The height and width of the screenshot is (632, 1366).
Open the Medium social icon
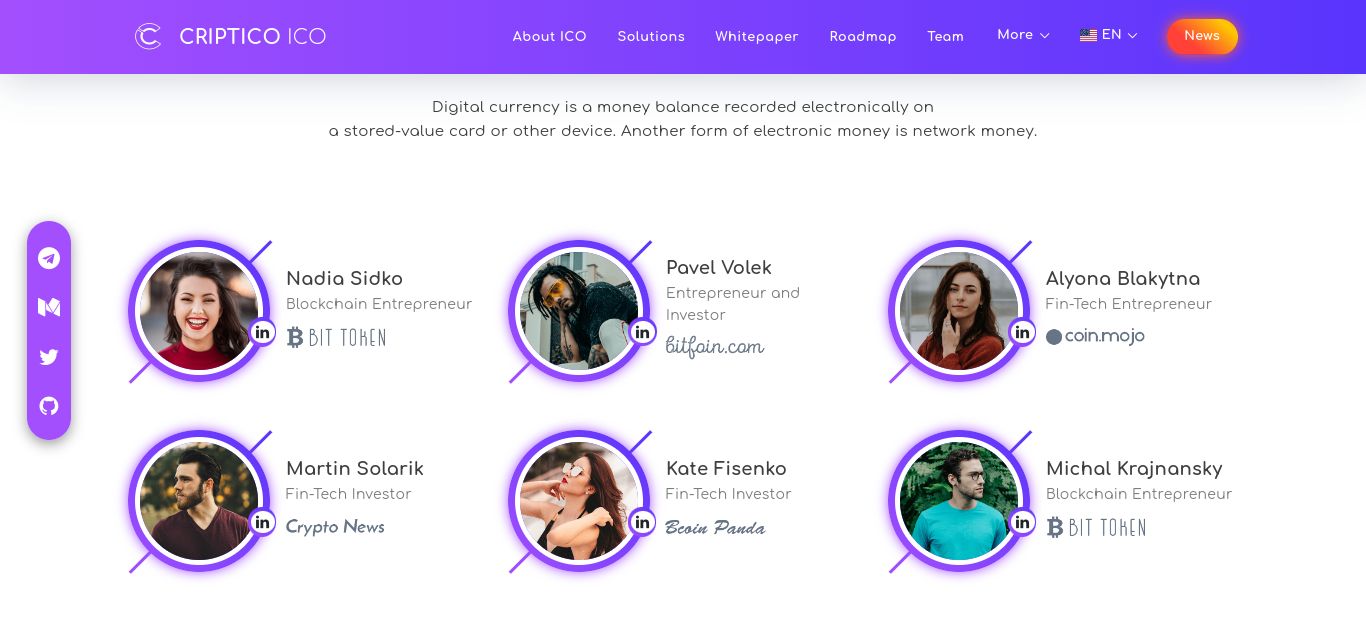[x=49, y=307]
